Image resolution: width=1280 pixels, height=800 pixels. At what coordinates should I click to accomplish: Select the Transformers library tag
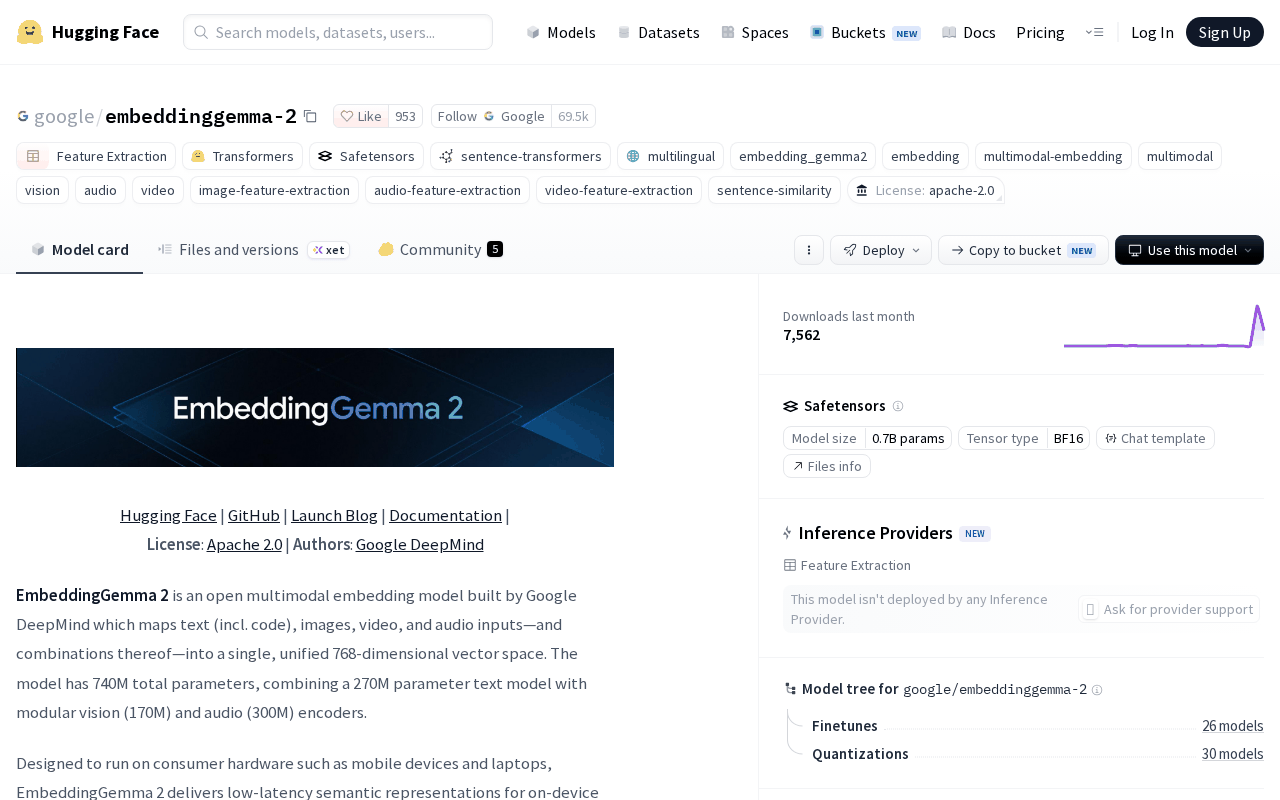pyautogui.click(x=242, y=156)
